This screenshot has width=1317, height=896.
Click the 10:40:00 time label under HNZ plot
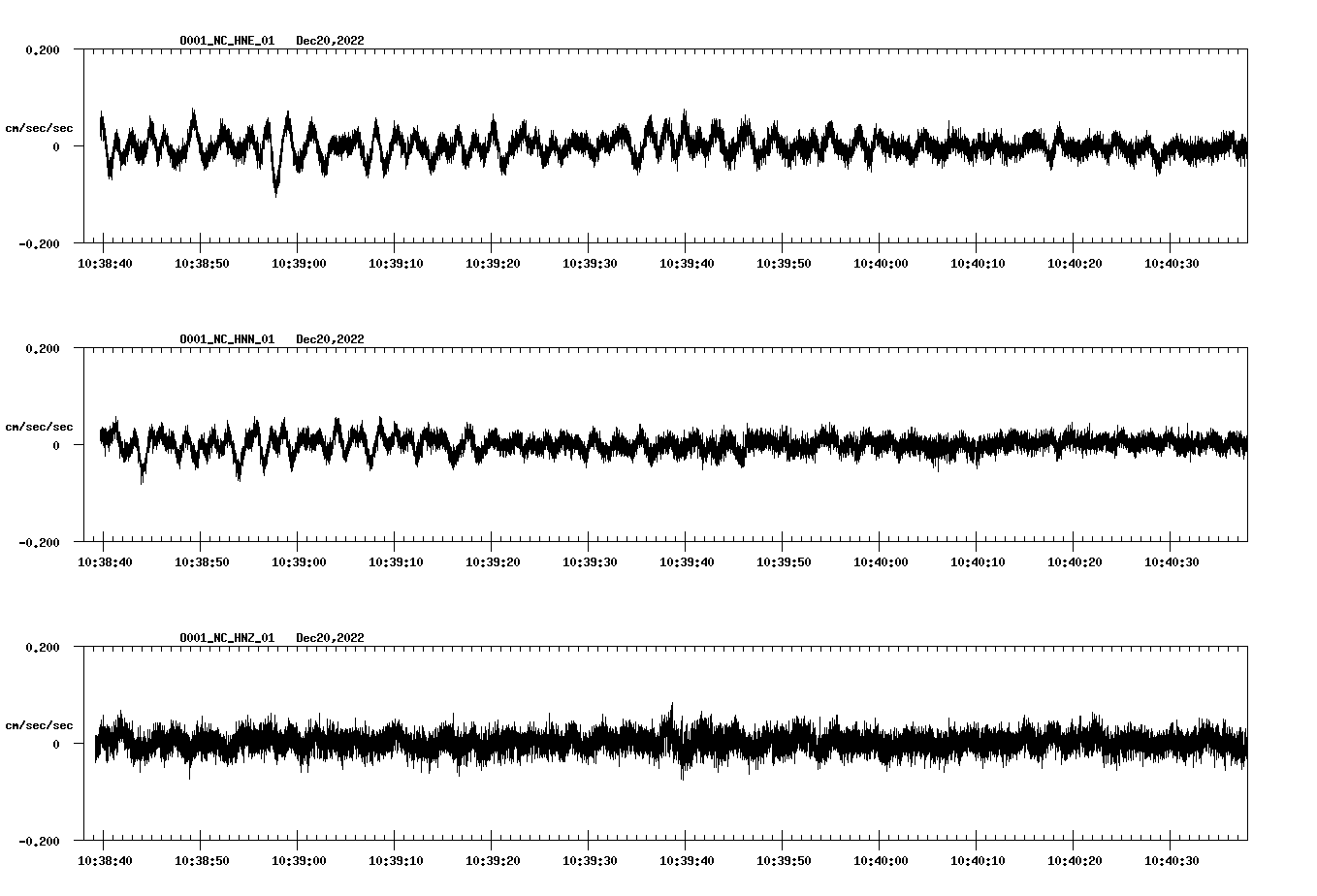[880, 860]
